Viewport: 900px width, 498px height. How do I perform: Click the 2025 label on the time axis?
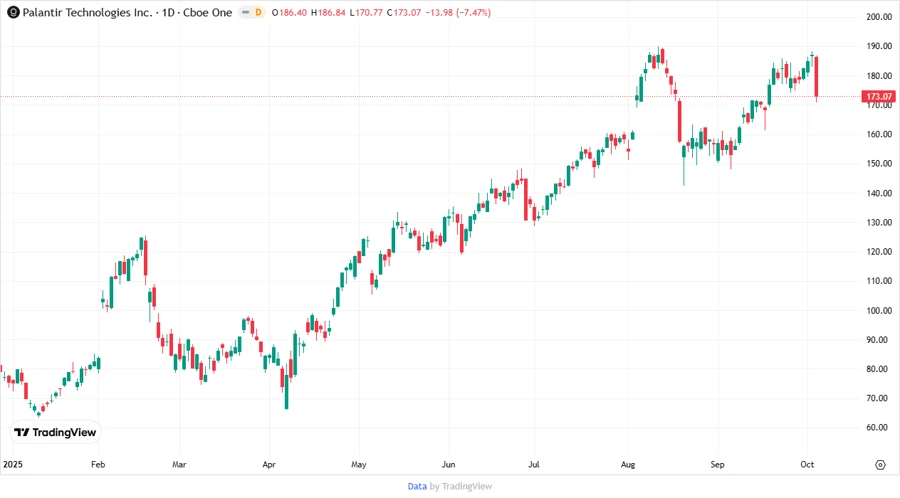(12, 465)
